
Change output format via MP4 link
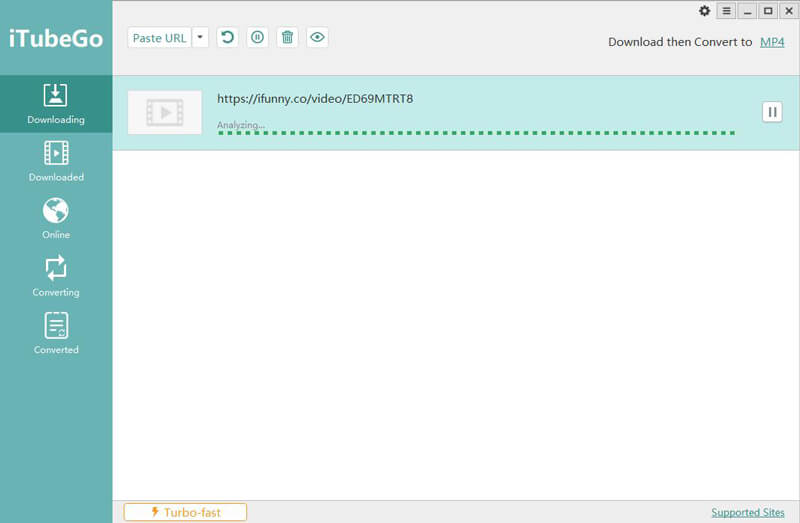[x=772, y=42]
